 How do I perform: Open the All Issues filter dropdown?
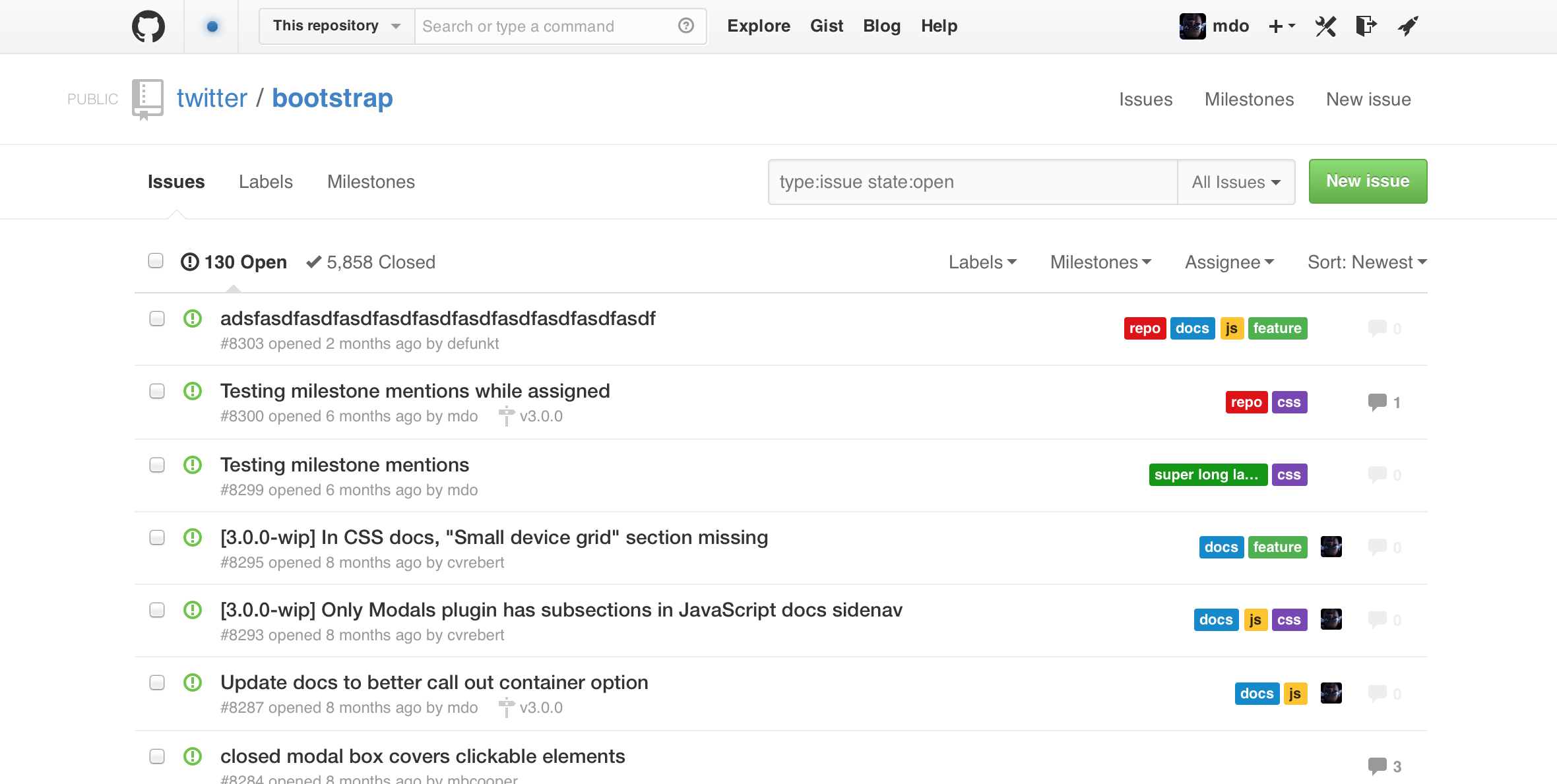coord(1236,182)
